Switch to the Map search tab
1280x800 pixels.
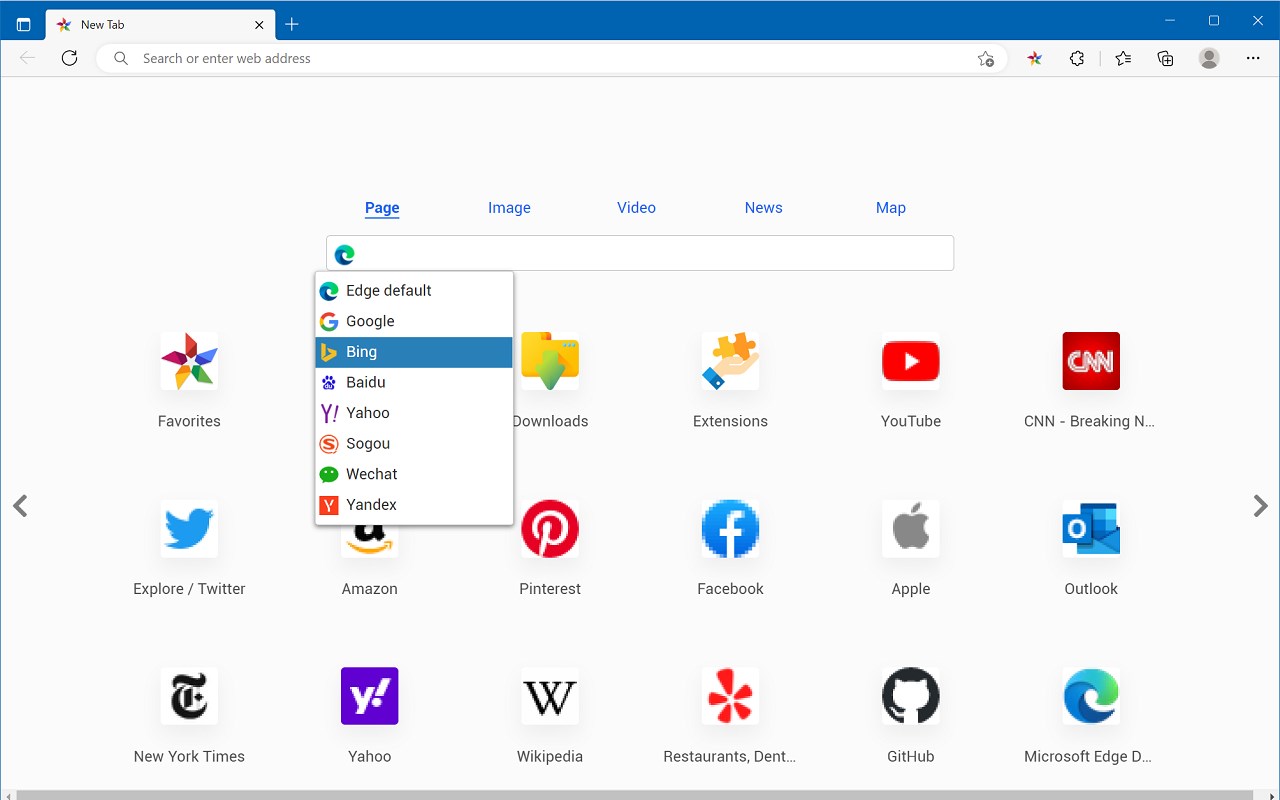pos(891,208)
